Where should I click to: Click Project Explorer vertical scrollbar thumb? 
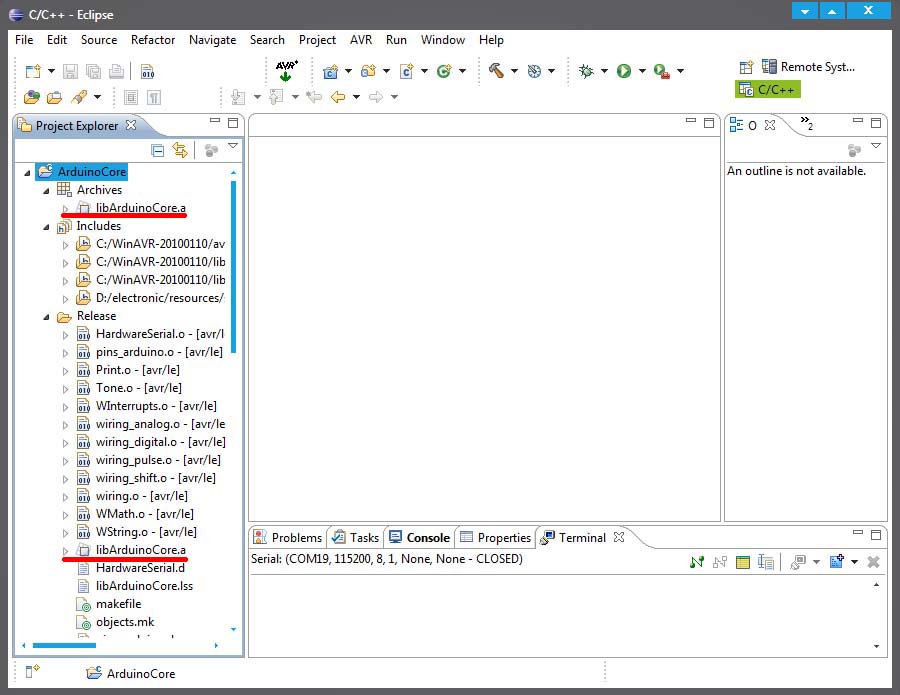tap(234, 267)
